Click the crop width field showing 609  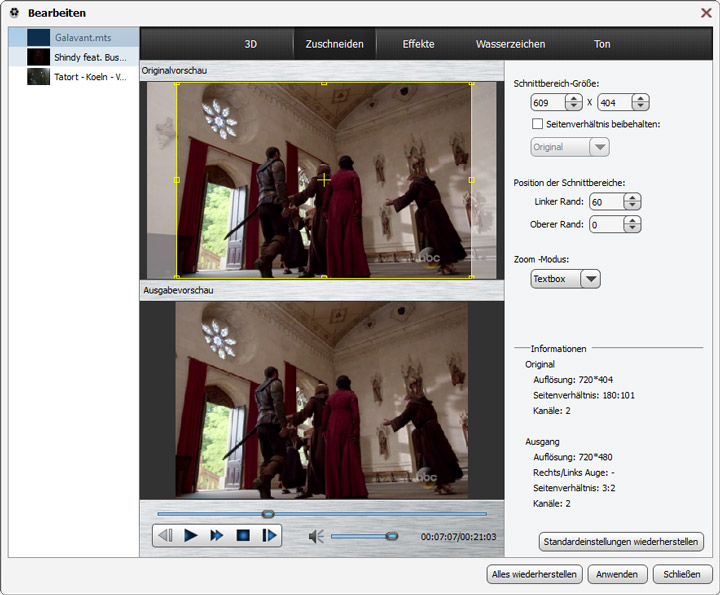[x=548, y=103]
